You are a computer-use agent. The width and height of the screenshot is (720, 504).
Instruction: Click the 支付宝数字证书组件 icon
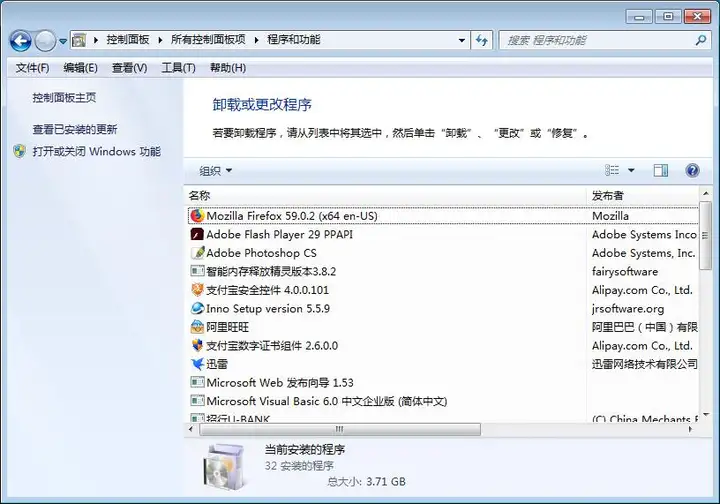click(x=197, y=345)
